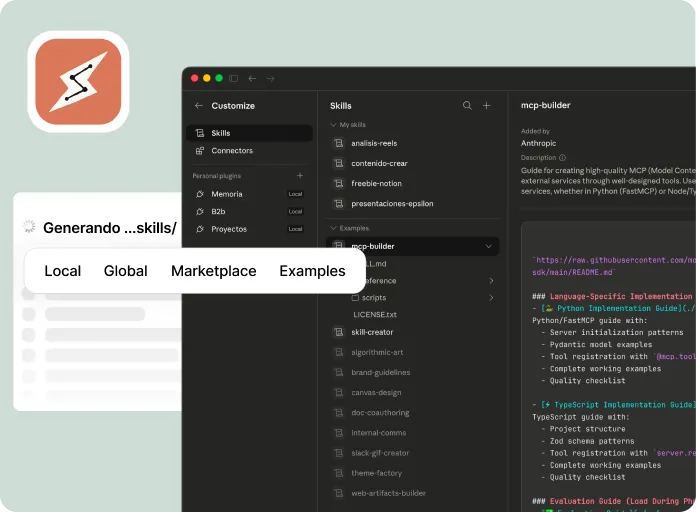
Task: Select the Examples tab
Action: (x=312, y=271)
